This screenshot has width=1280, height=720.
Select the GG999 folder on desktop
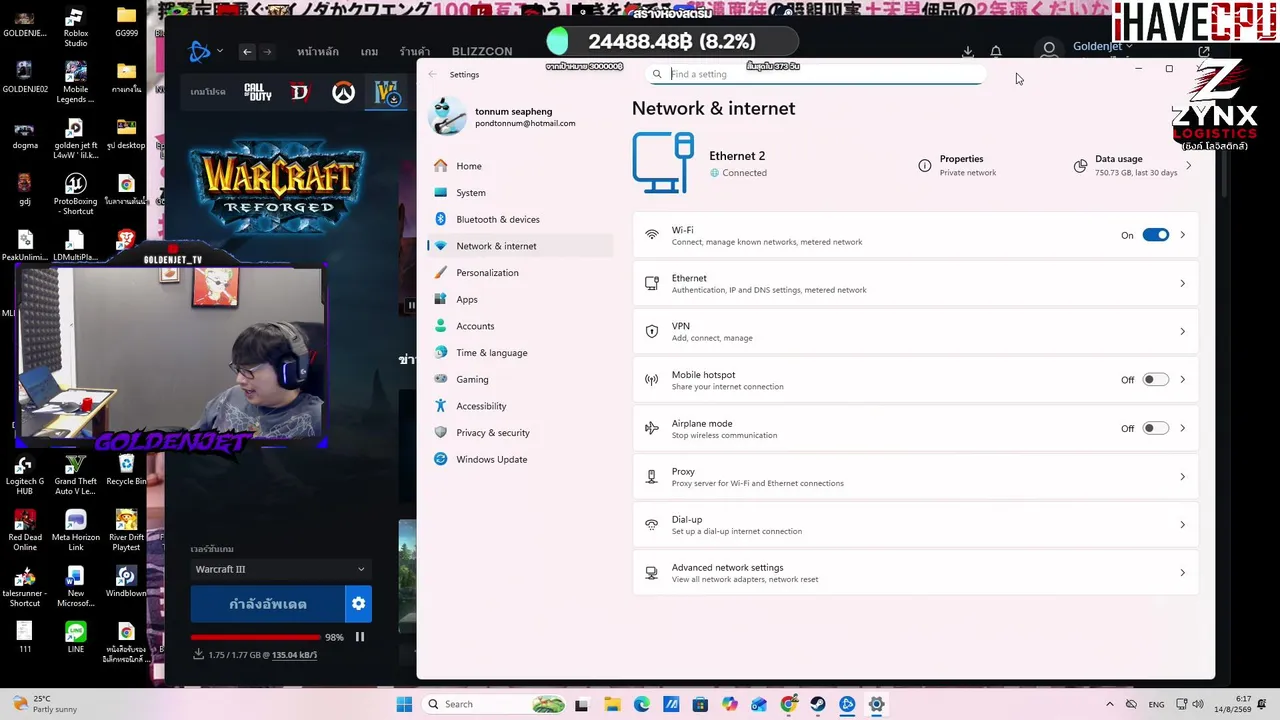pyautogui.click(x=126, y=22)
